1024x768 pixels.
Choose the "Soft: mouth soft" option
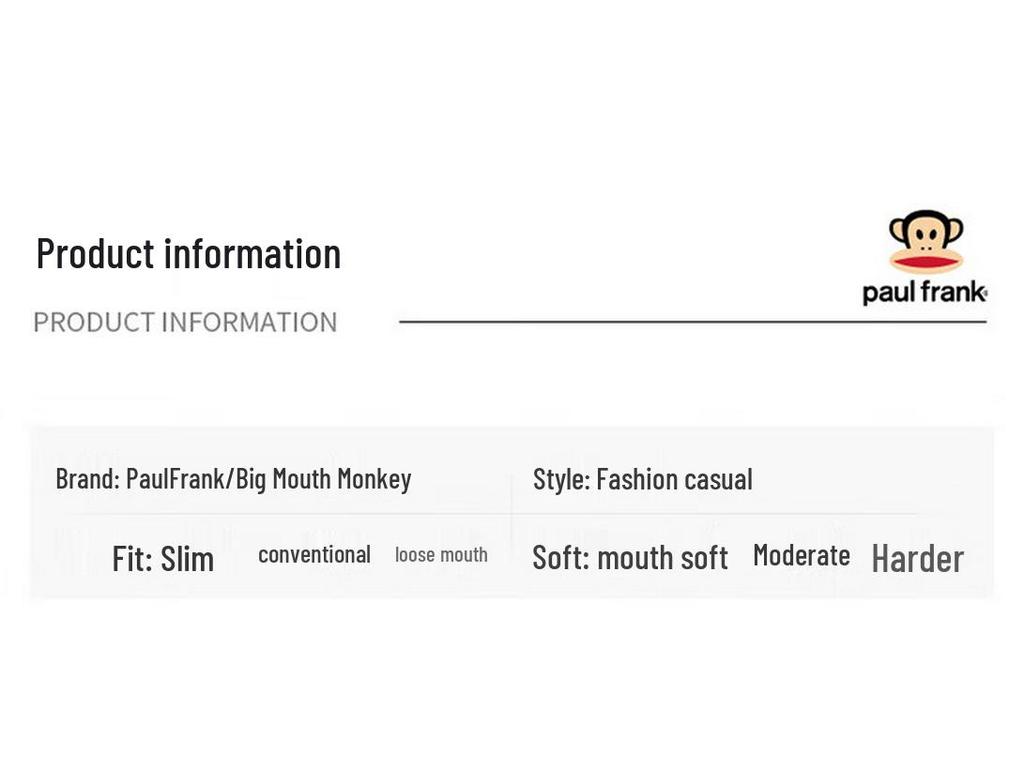pos(630,557)
